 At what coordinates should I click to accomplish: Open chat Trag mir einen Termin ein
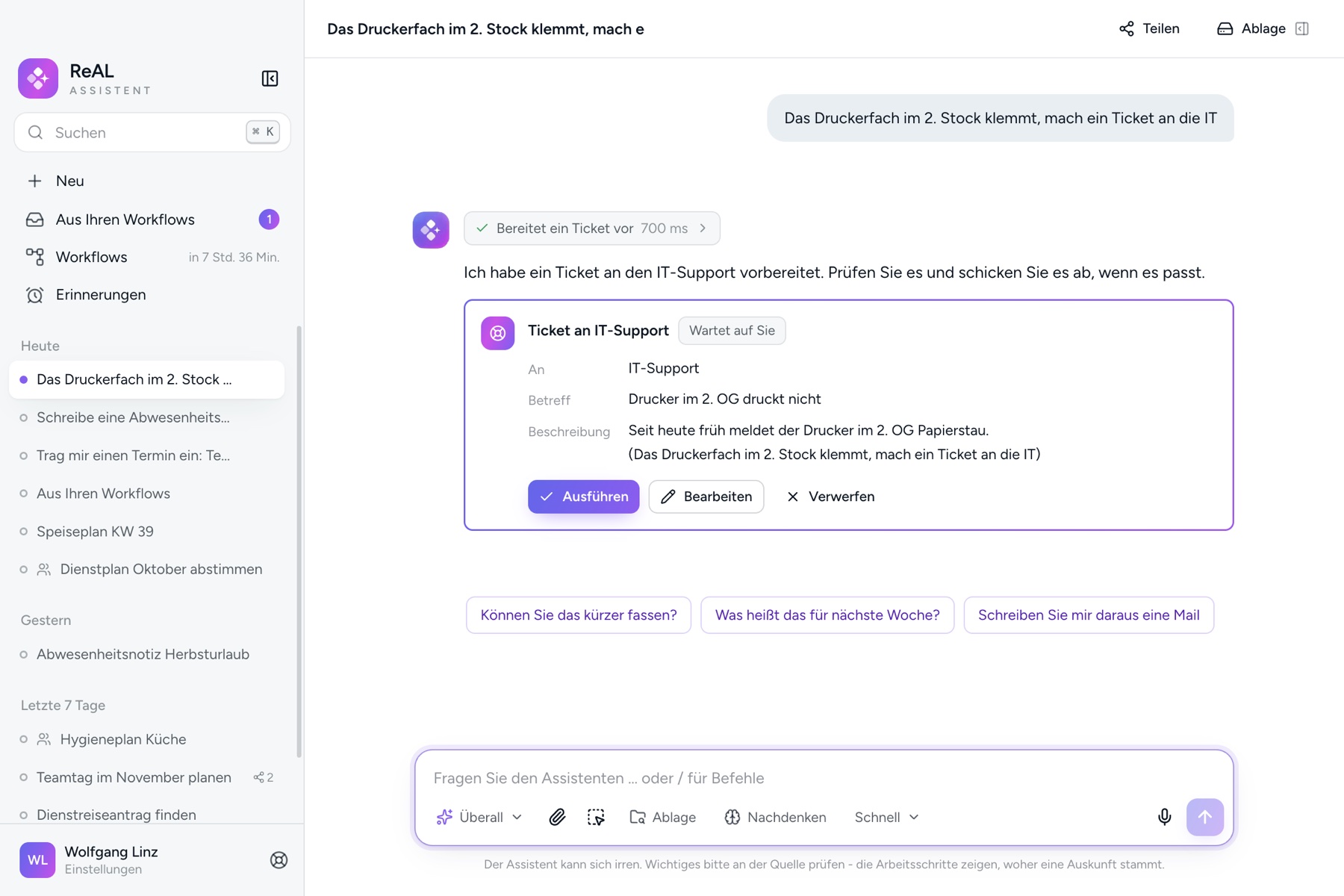[x=147, y=455]
